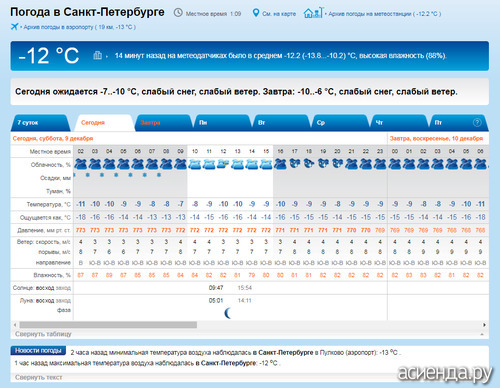Image resolution: width=500 pixels, height=388 pixels.
Task: Click snowflake precipitation icon under hour 05
Action: click(x=116, y=175)
